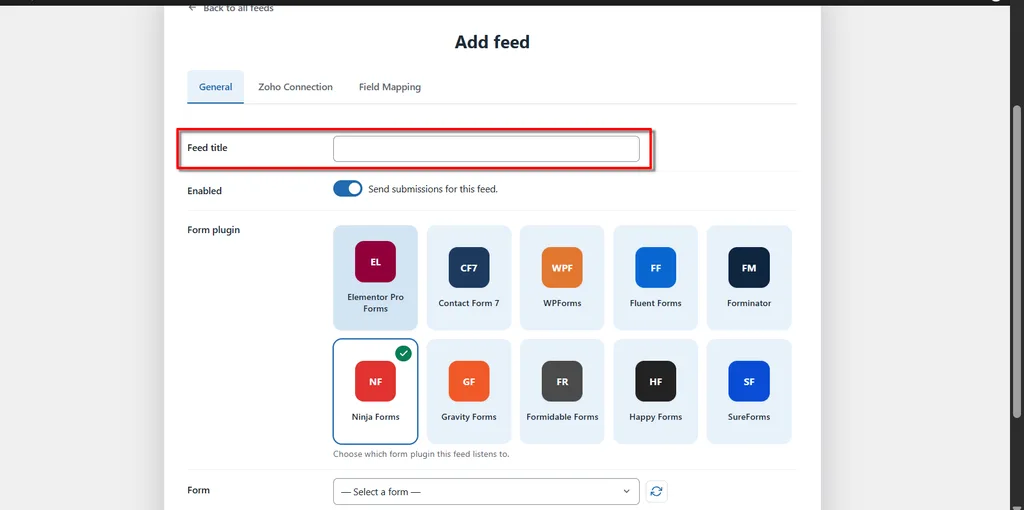This screenshot has width=1024, height=510.
Task: Click the Form plugin label
Action: (214, 230)
